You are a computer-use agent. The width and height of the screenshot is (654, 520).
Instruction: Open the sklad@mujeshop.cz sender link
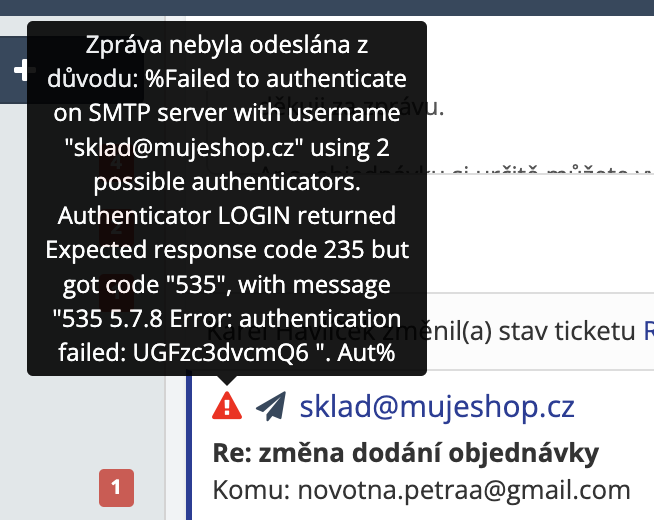point(437,406)
